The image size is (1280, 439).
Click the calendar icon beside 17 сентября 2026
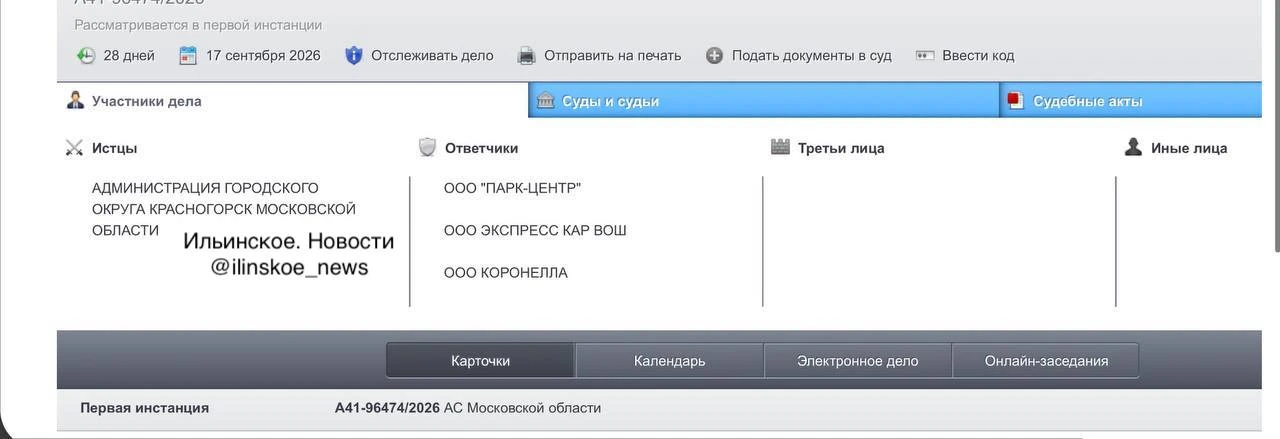click(188, 56)
